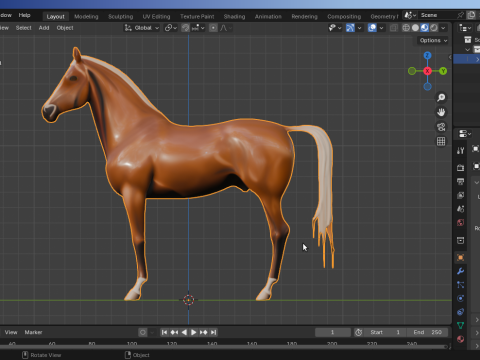
Task: Jump to the timeline start frame
Action: [x=164, y=332]
